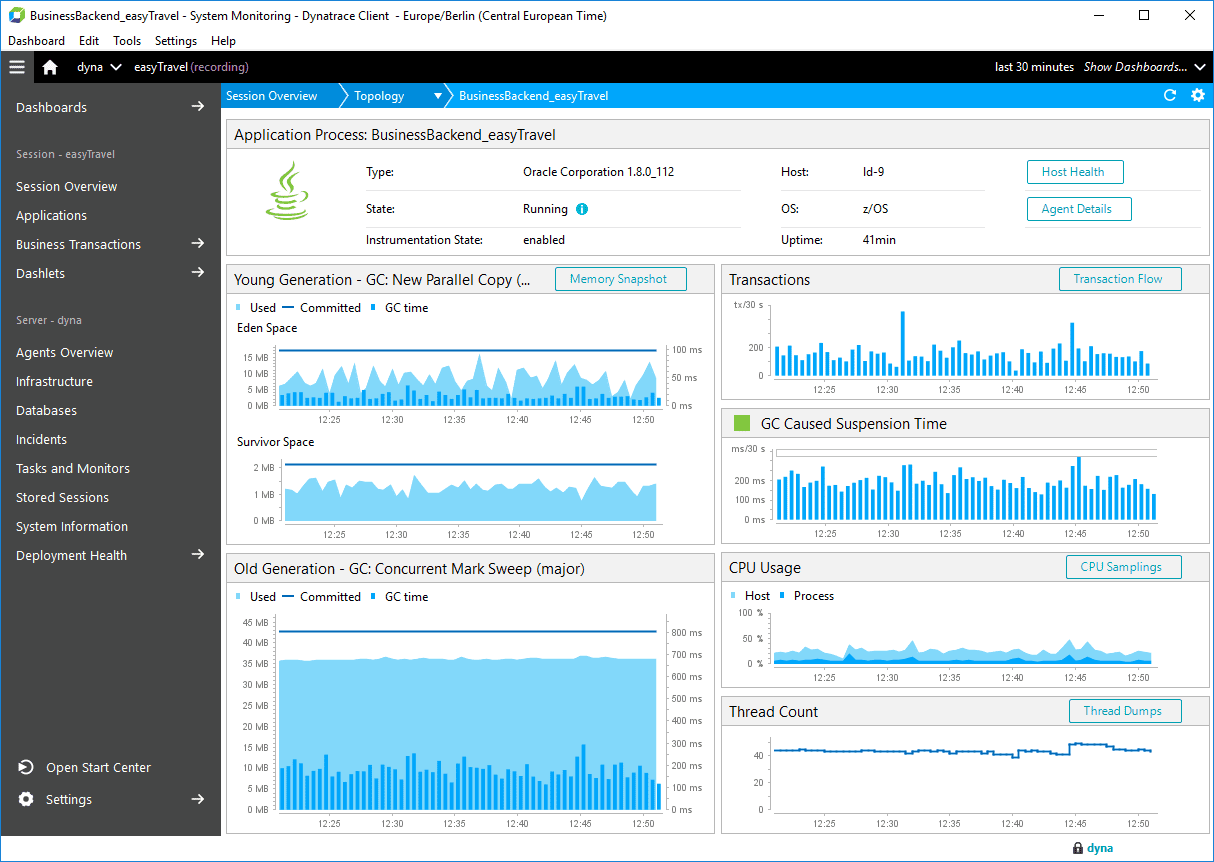This screenshot has width=1214, height=862.
Task: Click the Old Generation memory chart
Action: click(x=468, y=715)
